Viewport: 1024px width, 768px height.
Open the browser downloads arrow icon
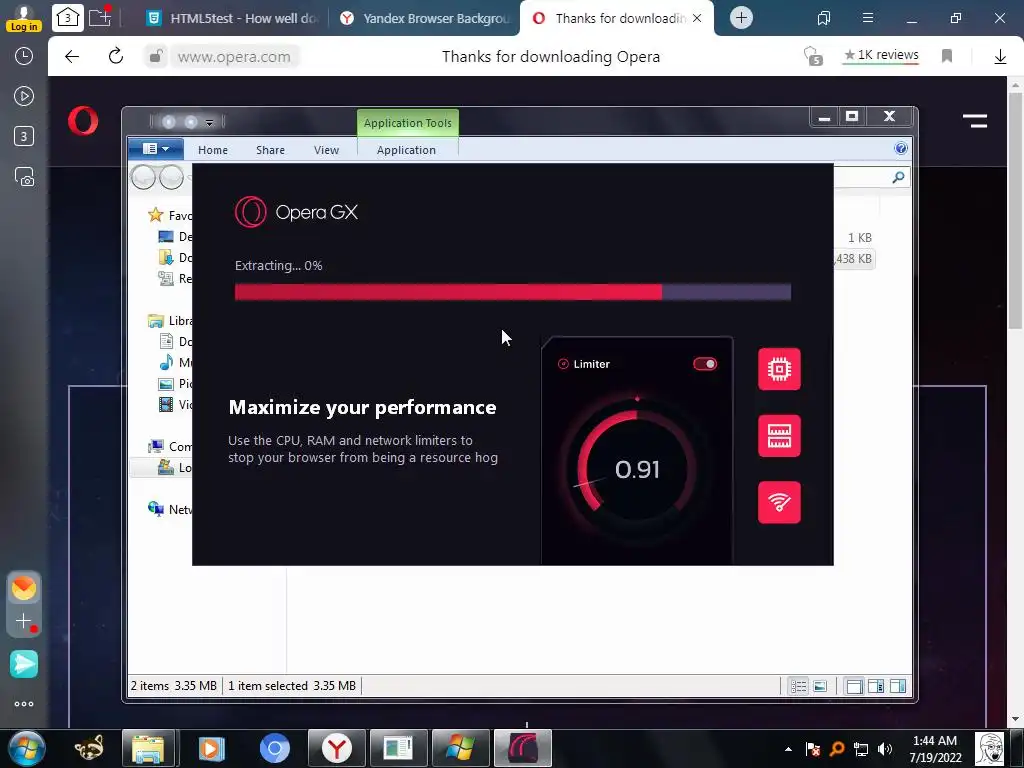coord(1000,57)
